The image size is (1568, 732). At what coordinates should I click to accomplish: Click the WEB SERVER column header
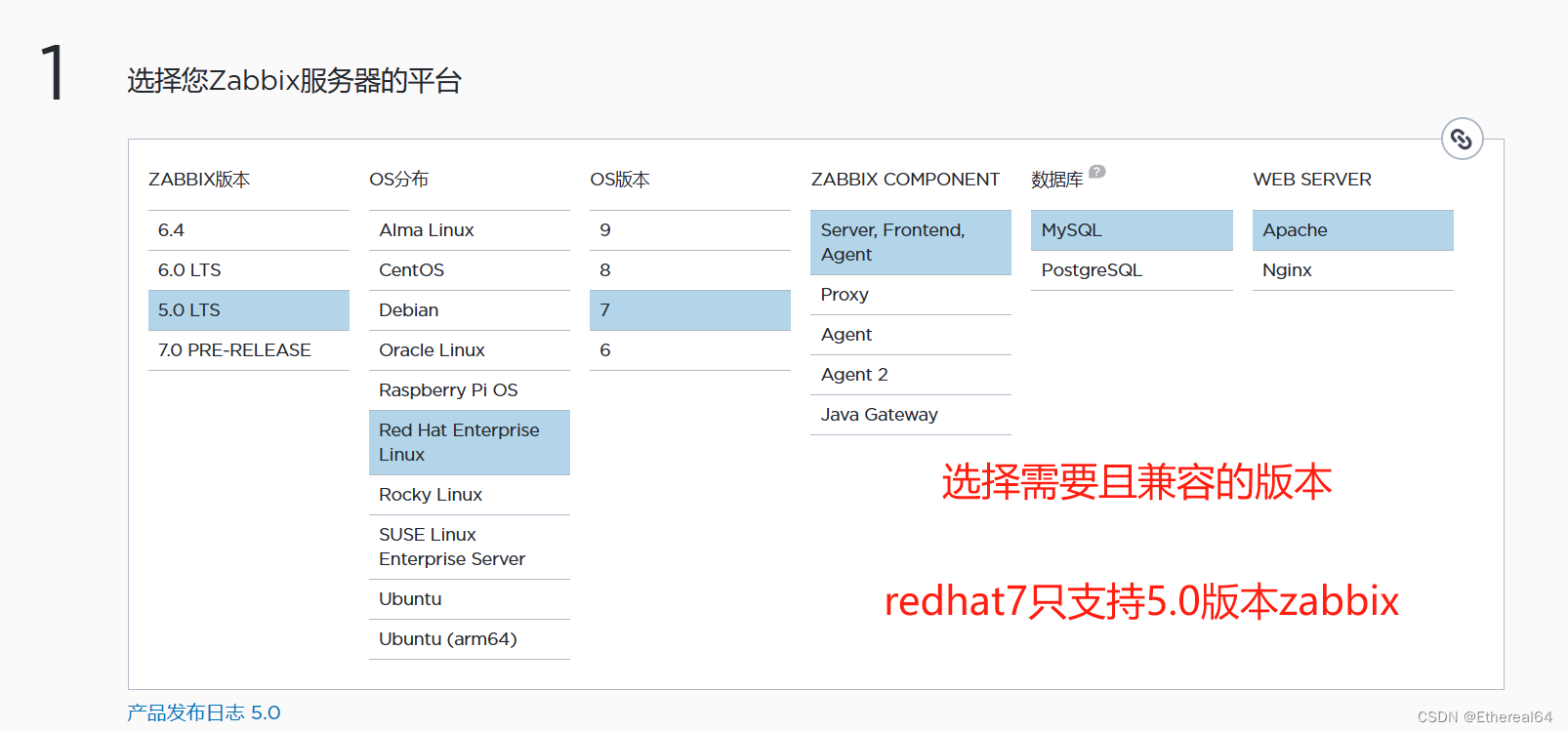pyautogui.click(x=1312, y=180)
